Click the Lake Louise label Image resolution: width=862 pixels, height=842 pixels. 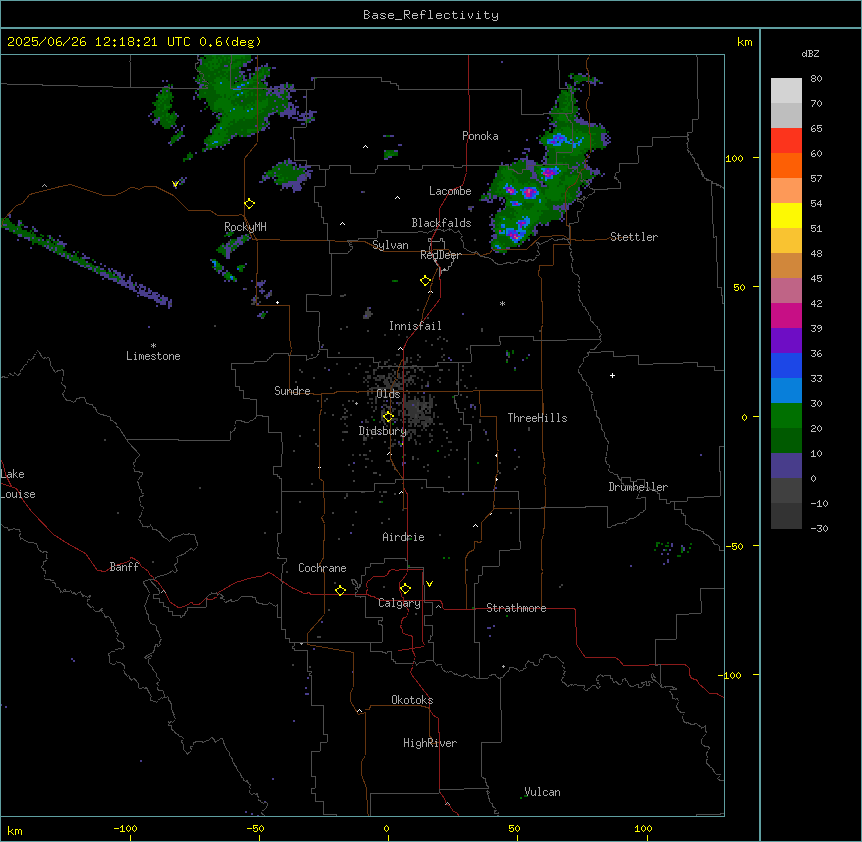tap(18, 484)
